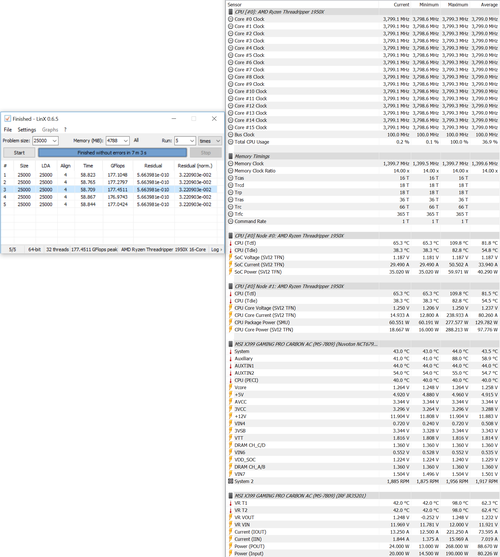Click the 177.4511 GFlops peak status entry
This screenshot has width=500, height=557.
click(x=94, y=249)
